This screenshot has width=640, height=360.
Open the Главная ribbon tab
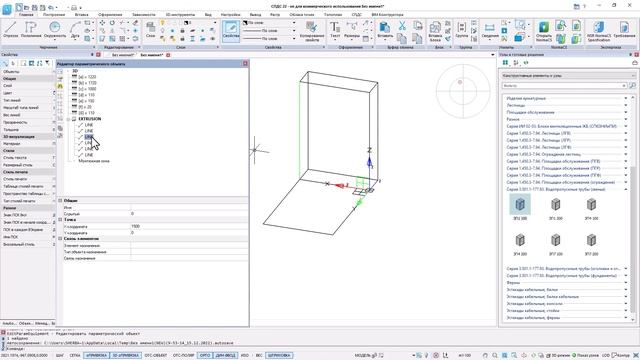coord(26,15)
